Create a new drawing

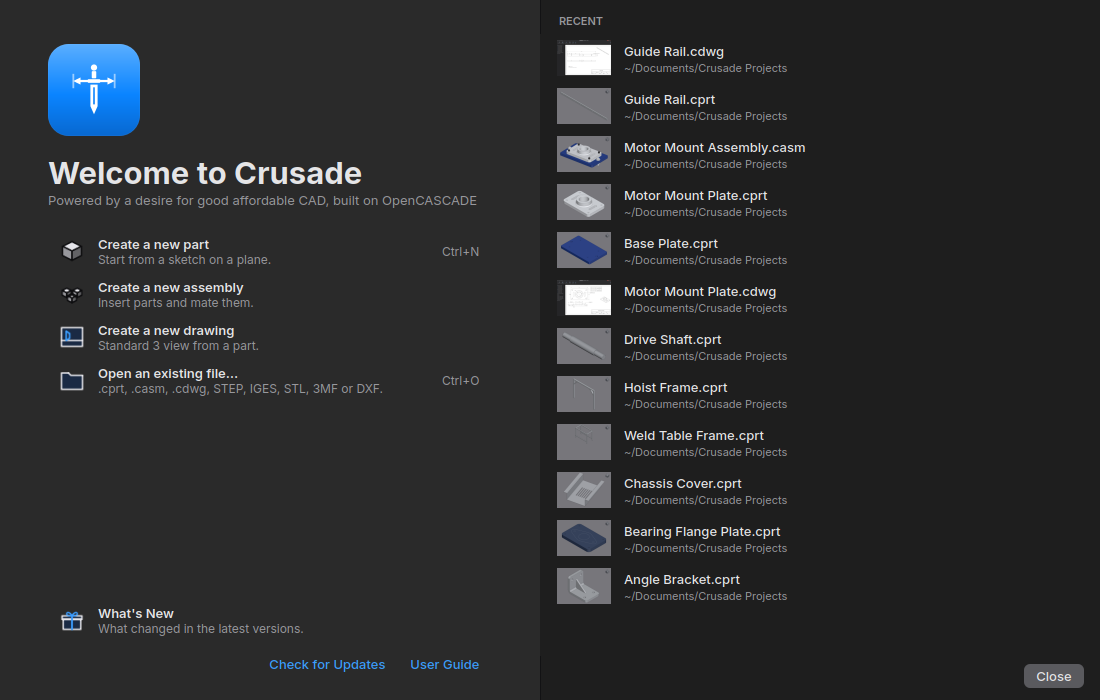(x=270, y=337)
